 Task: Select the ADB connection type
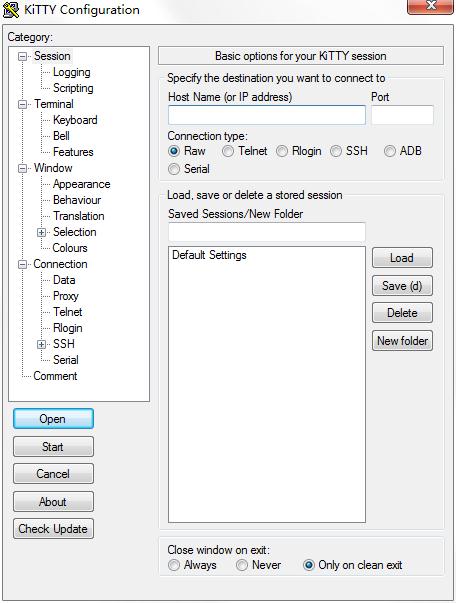pyautogui.click(x=389, y=151)
